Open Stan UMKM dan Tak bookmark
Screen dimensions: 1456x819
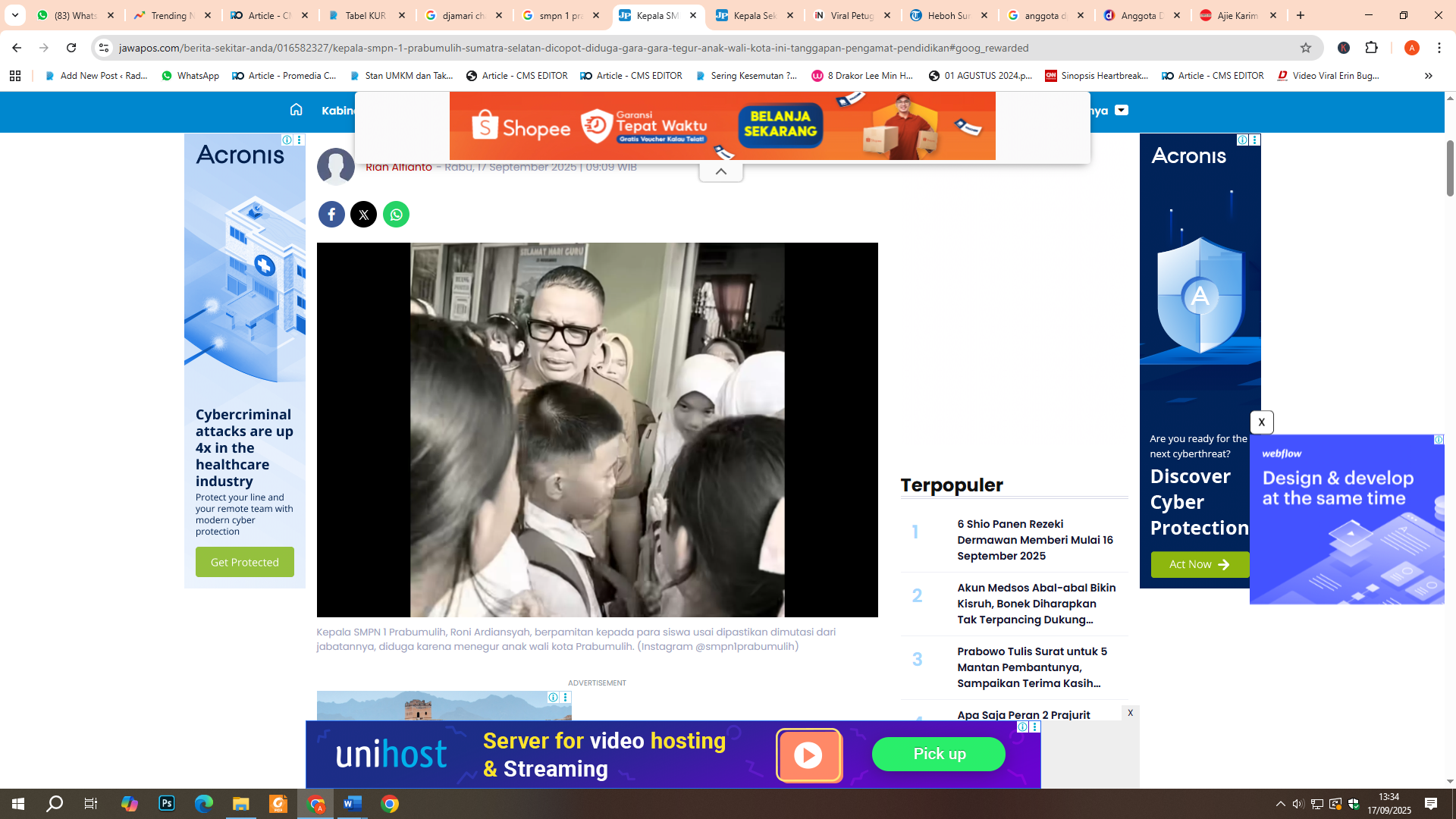coord(402,76)
